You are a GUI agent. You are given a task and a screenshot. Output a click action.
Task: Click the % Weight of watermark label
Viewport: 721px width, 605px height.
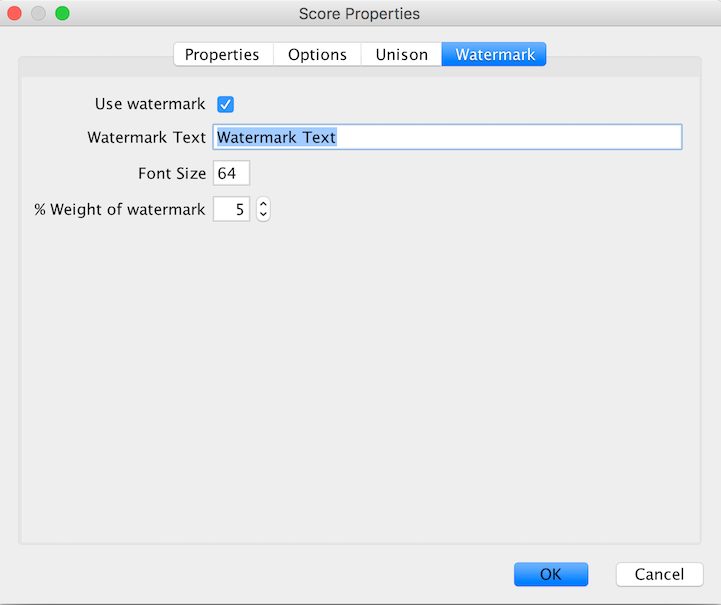click(x=120, y=209)
